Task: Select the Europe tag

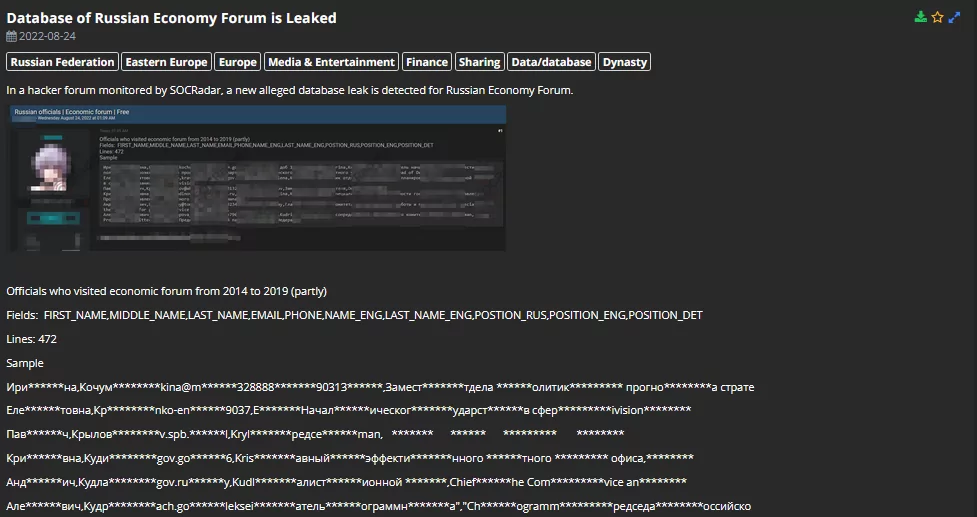Action: 238,62
